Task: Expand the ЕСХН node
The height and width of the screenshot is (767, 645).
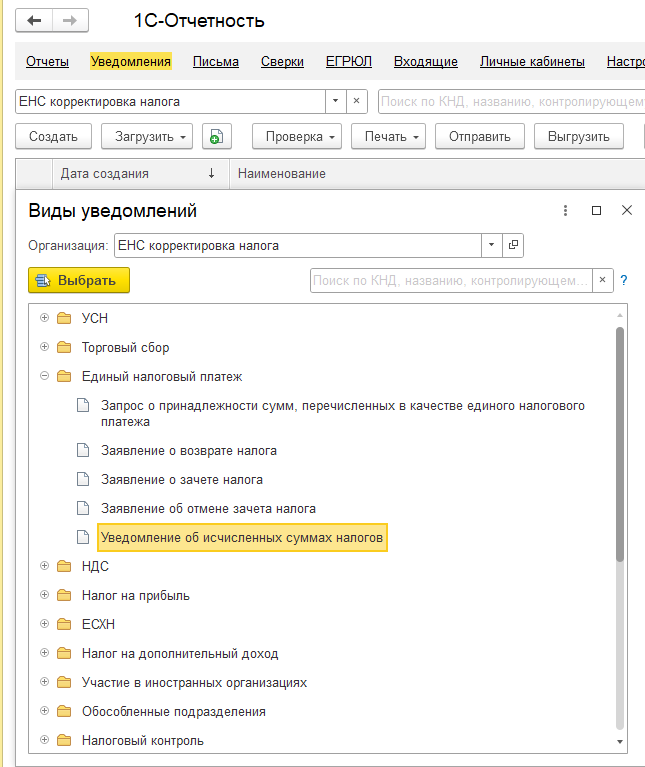Action: click(44, 624)
